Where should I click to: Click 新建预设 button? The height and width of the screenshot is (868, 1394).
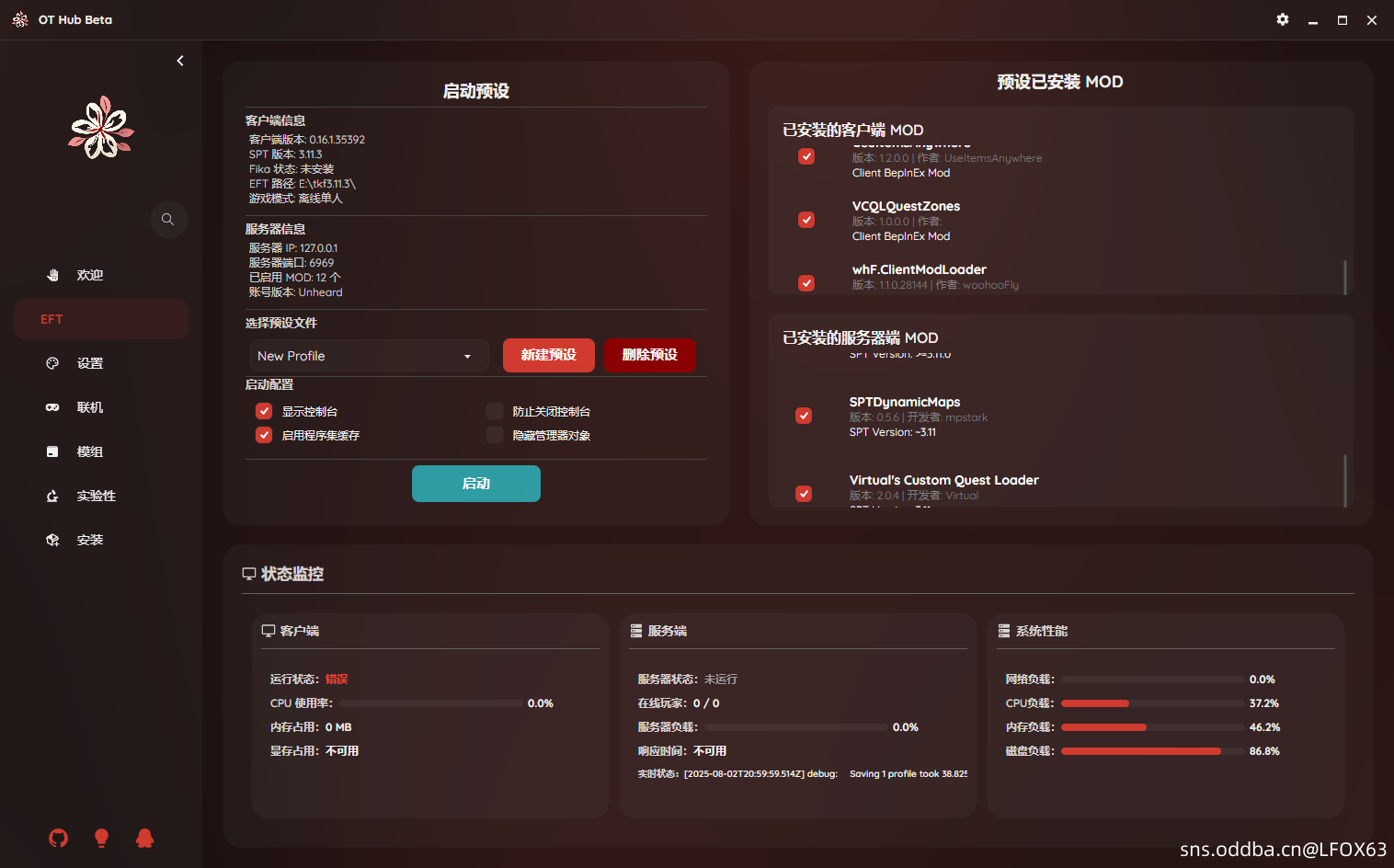click(549, 355)
